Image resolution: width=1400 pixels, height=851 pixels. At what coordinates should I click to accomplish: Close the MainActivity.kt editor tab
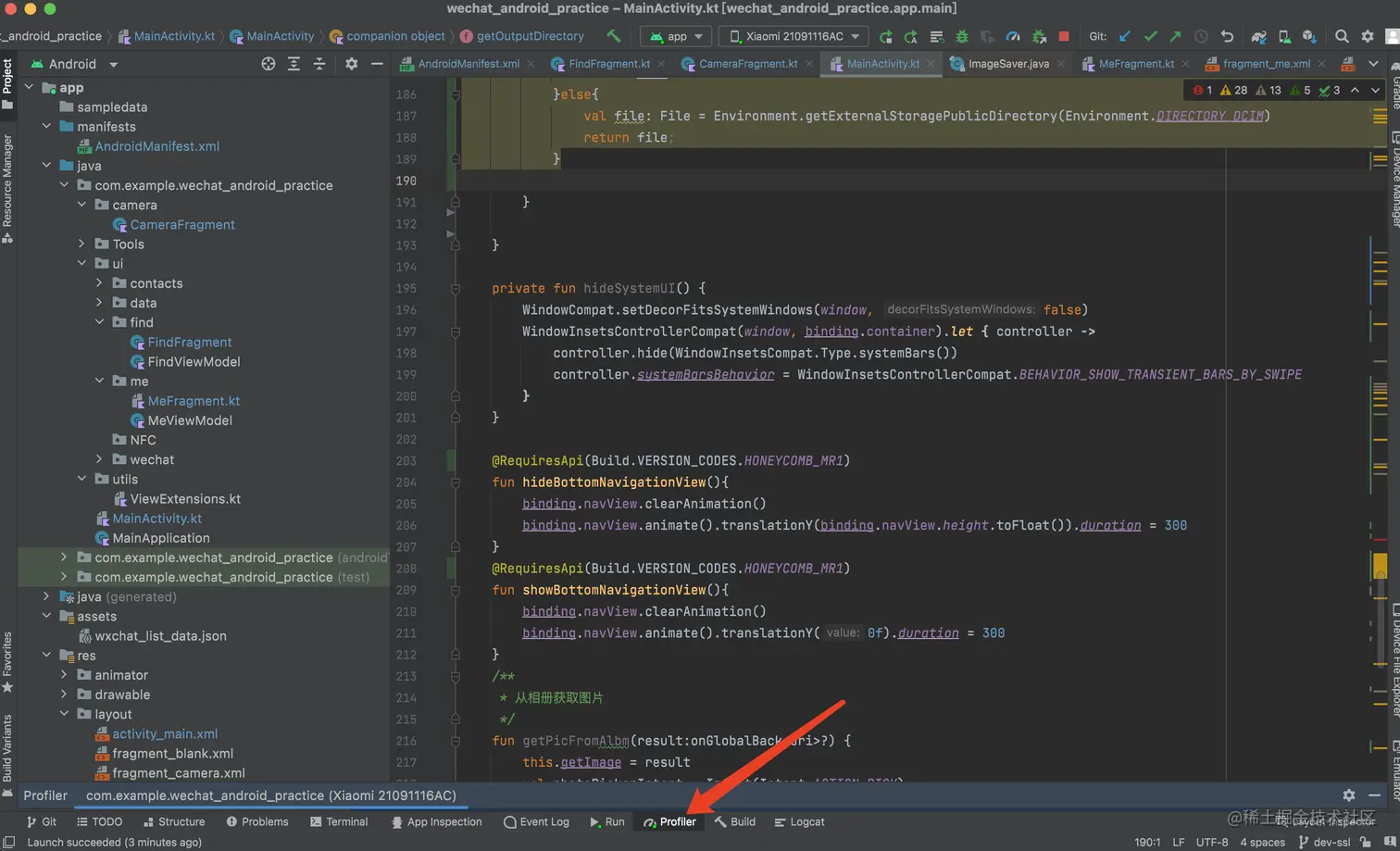[931, 64]
